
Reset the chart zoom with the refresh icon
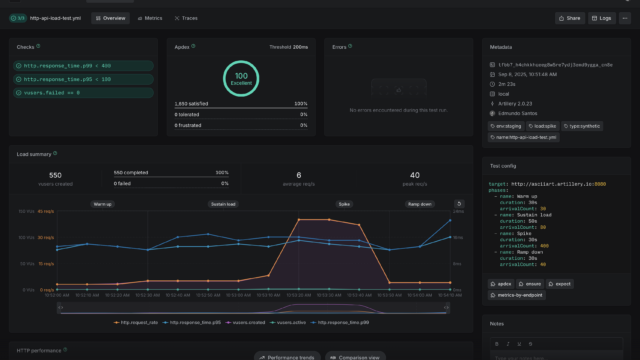click(459, 204)
